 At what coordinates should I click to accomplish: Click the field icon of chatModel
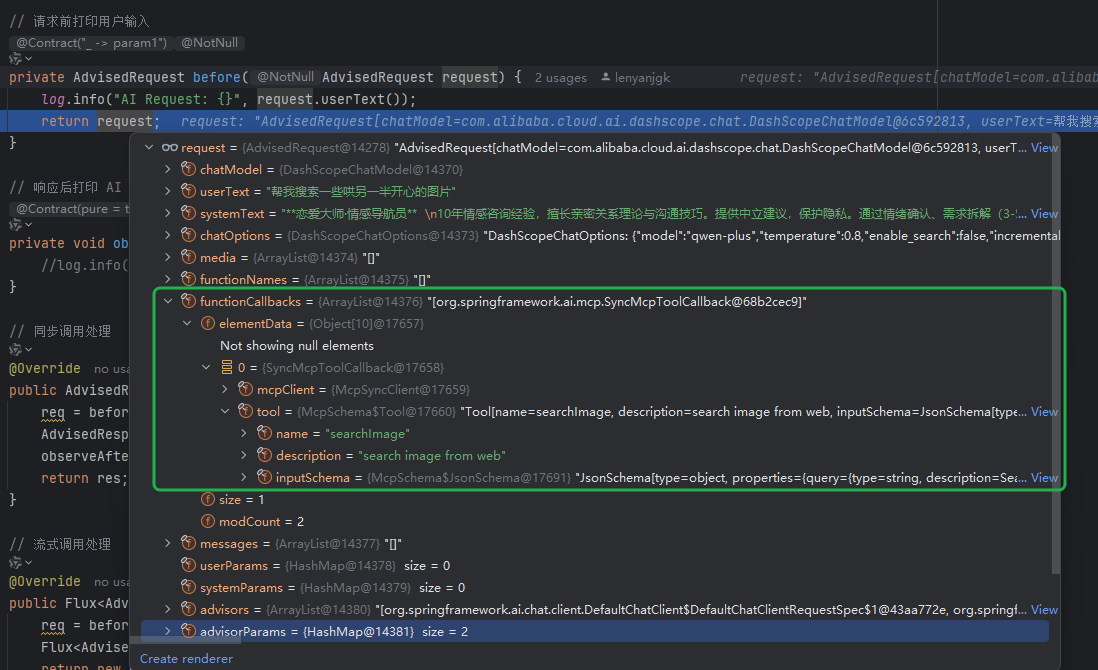[188, 169]
